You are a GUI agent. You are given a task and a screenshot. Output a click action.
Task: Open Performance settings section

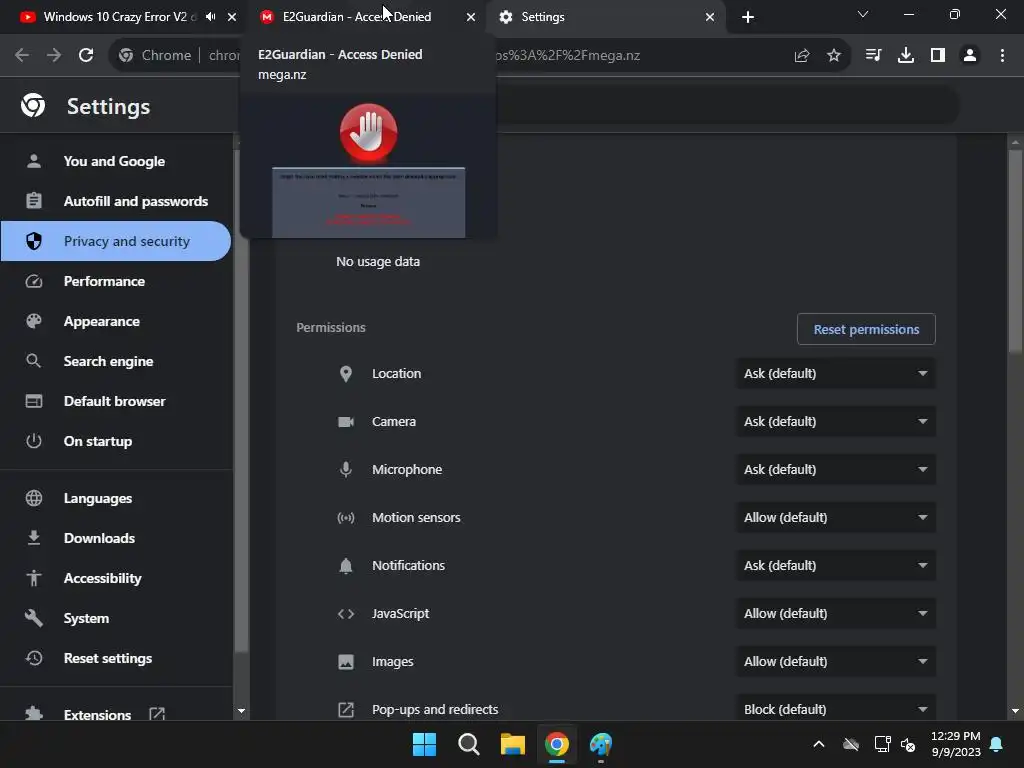pyautogui.click(x=115, y=281)
